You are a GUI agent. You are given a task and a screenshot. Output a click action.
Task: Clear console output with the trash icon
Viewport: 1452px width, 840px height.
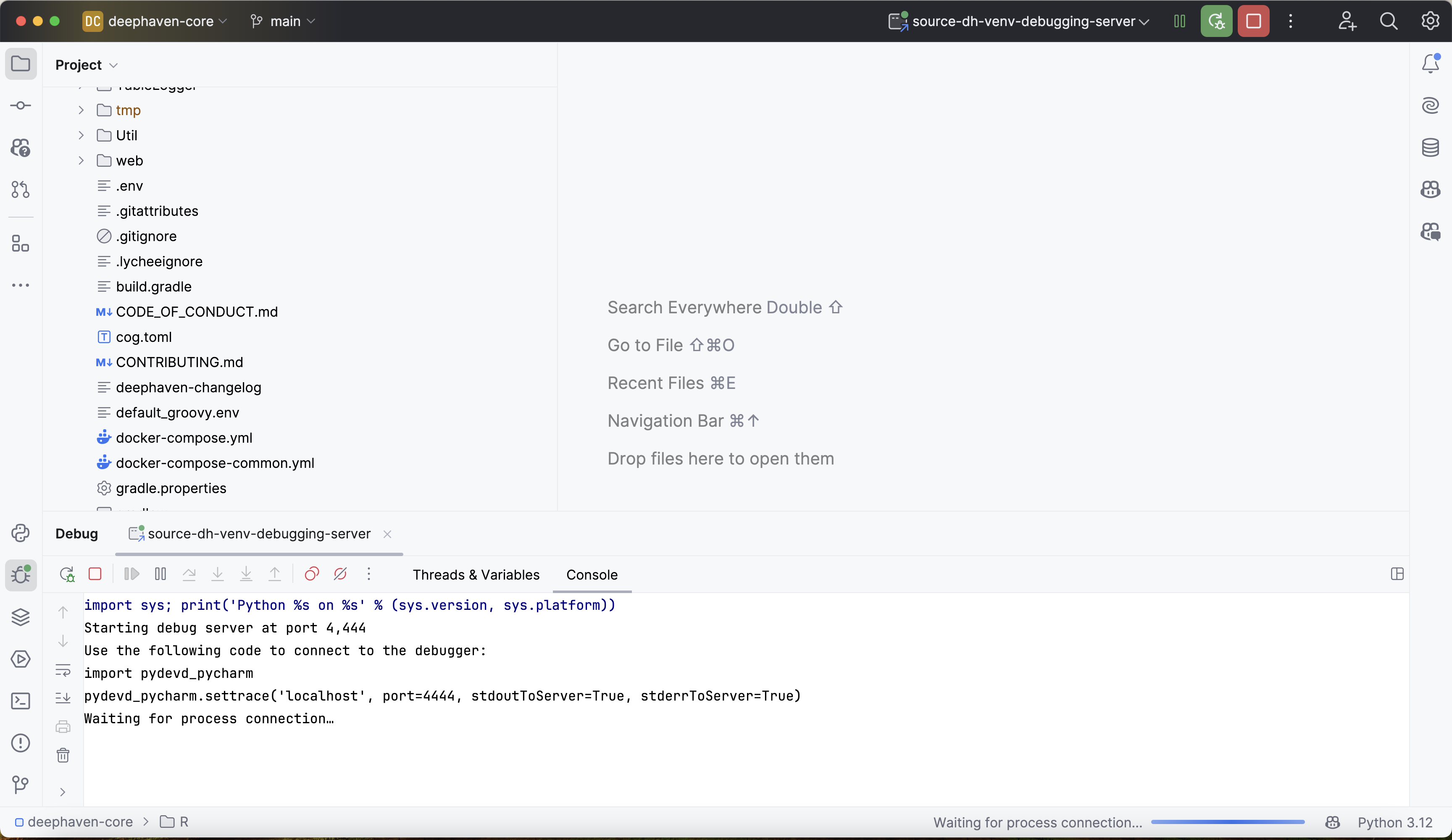[x=63, y=755]
